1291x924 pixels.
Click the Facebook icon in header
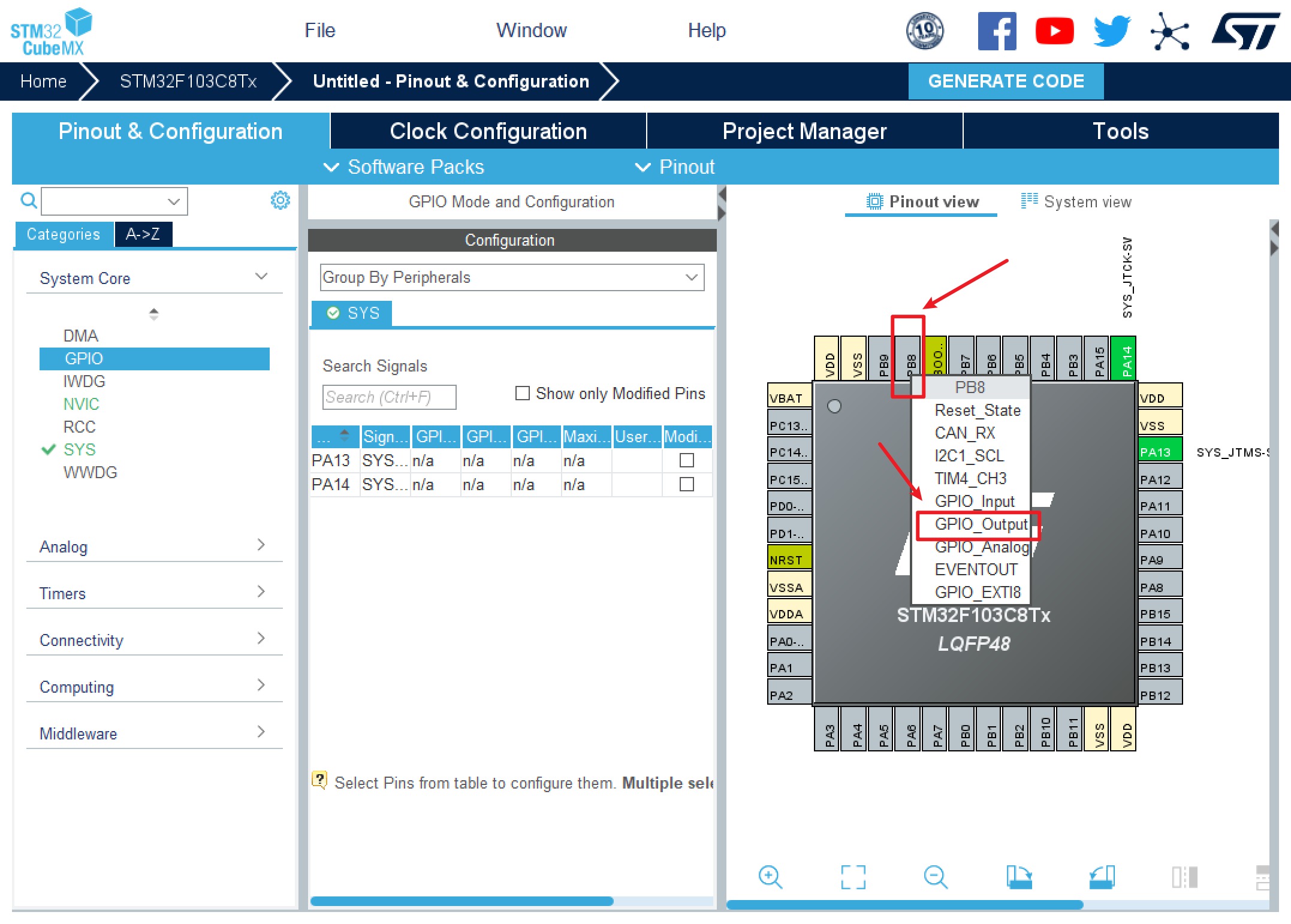[x=997, y=31]
